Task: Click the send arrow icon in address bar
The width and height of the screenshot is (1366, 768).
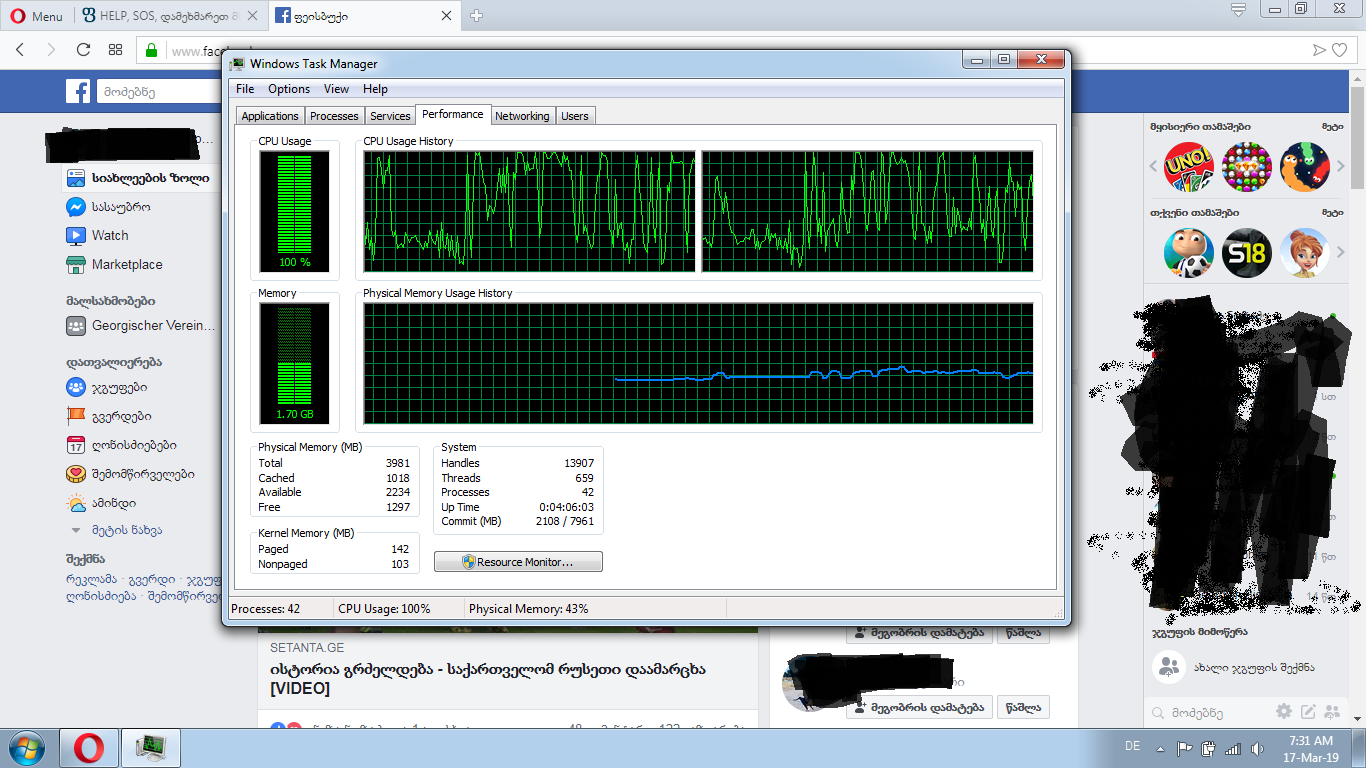Action: pos(1319,50)
